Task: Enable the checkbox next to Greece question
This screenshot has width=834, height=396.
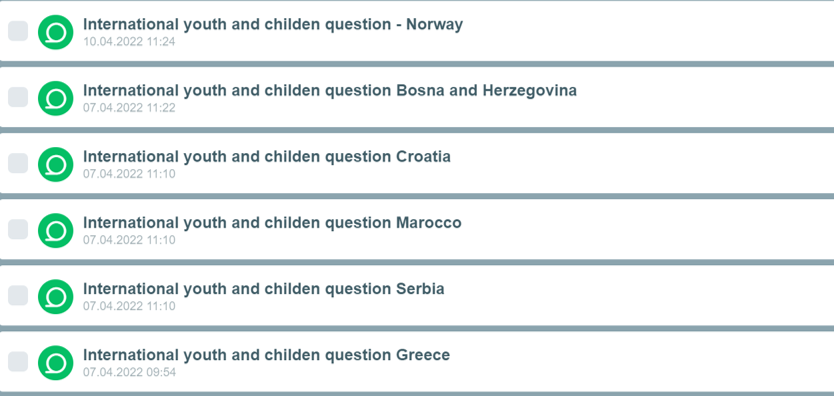Action: [x=18, y=361]
